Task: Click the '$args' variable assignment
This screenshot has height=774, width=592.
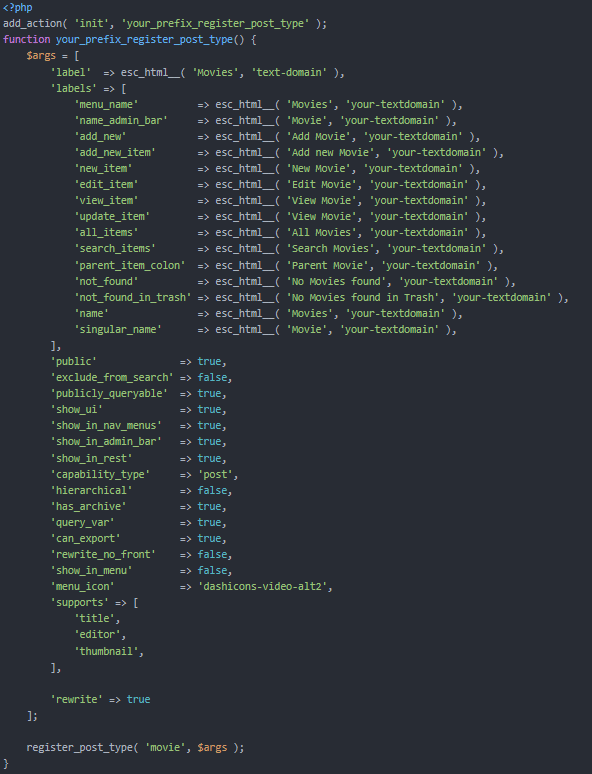Action: 41,56
